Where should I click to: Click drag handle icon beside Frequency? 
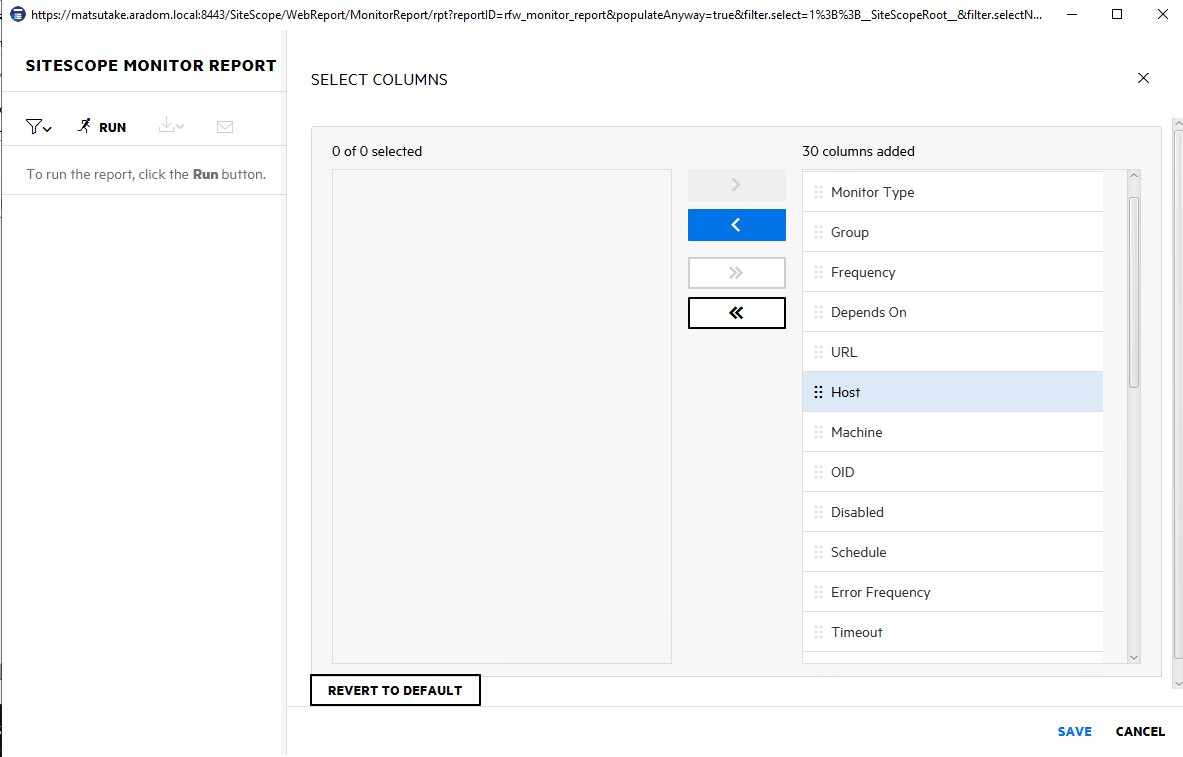pyautogui.click(x=818, y=272)
